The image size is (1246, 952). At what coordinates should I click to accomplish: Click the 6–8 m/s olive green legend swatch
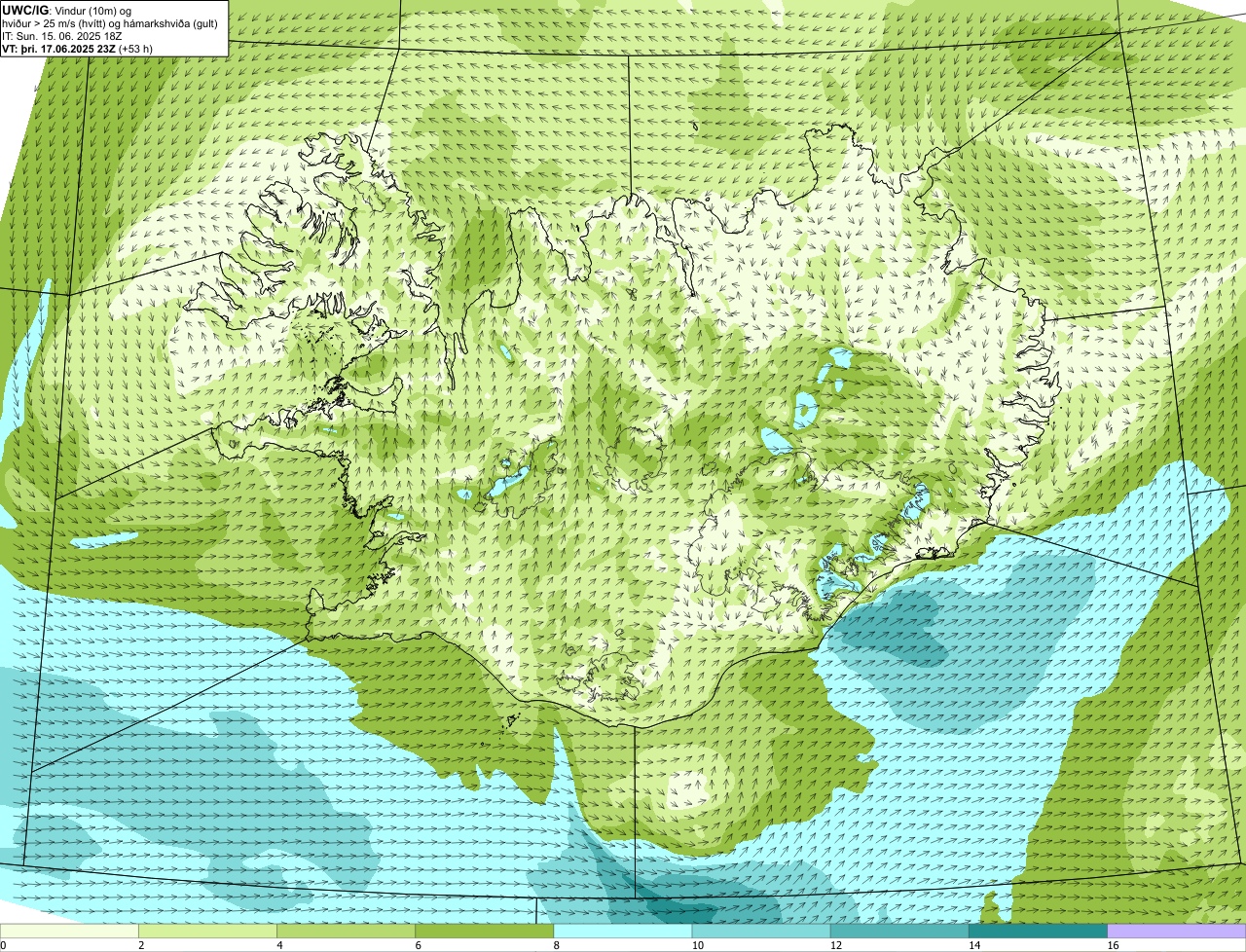click(486, 931)
